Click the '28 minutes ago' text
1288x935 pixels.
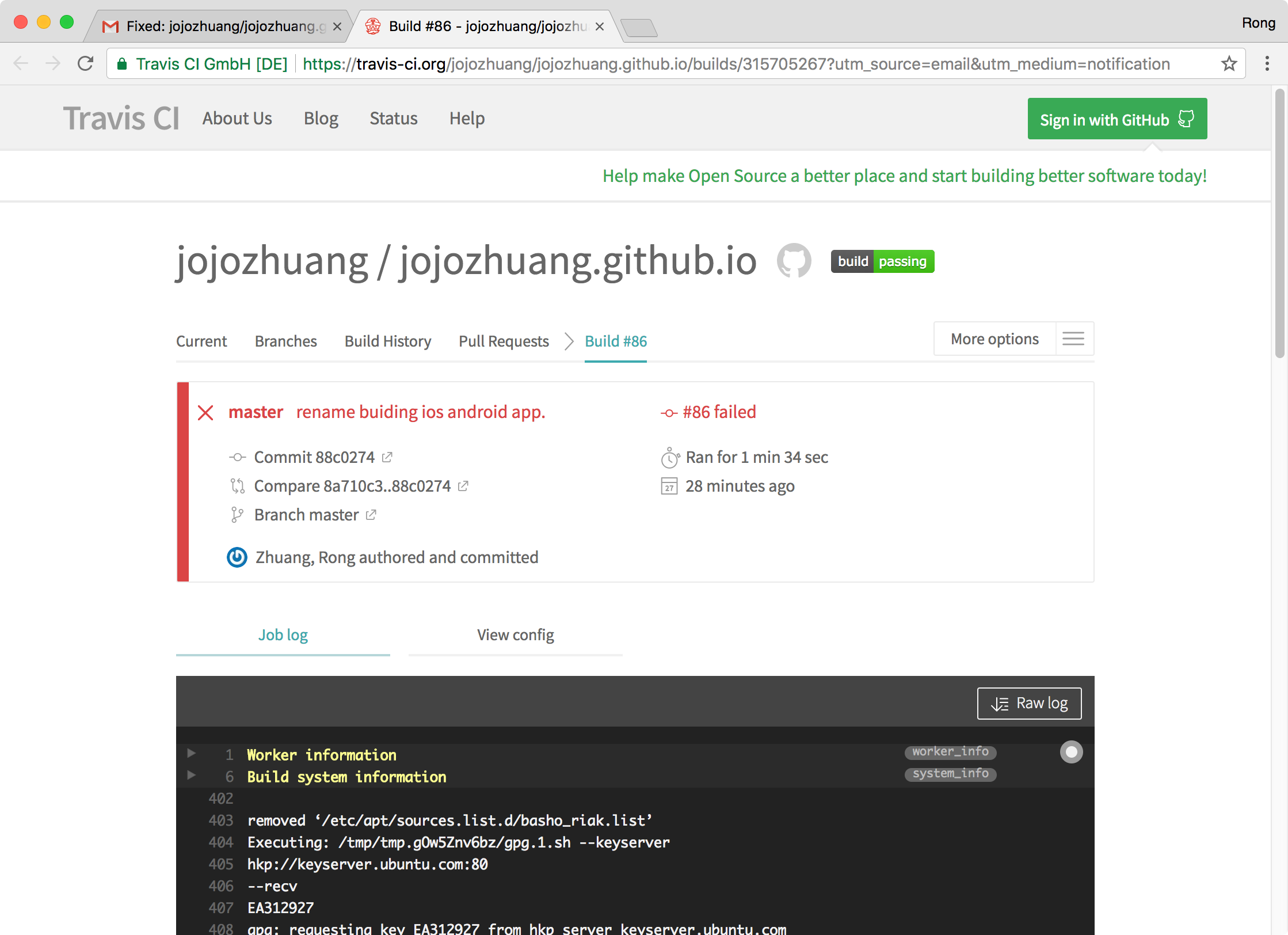click(740, 486)
